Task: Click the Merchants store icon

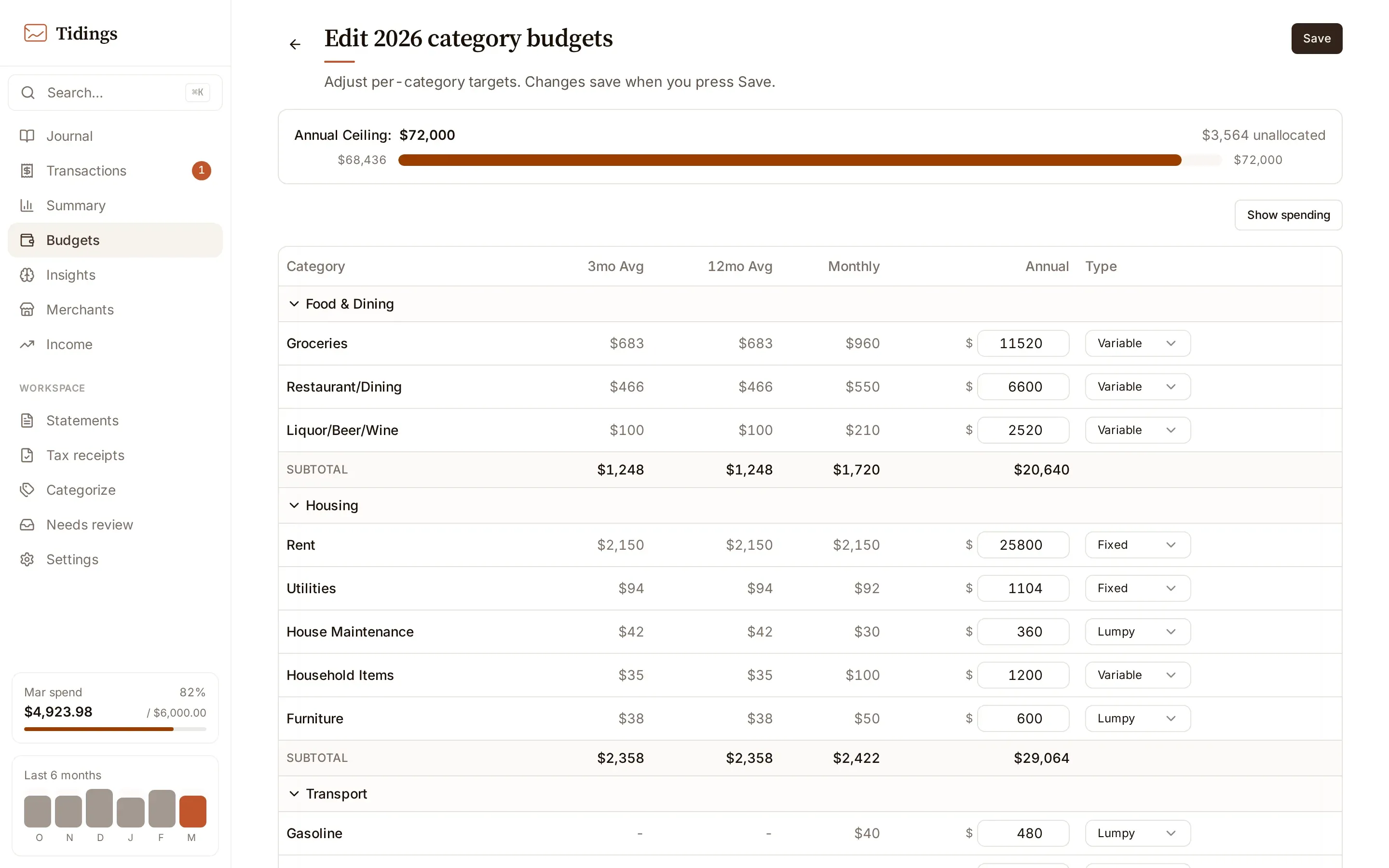Action: point(27,310)
